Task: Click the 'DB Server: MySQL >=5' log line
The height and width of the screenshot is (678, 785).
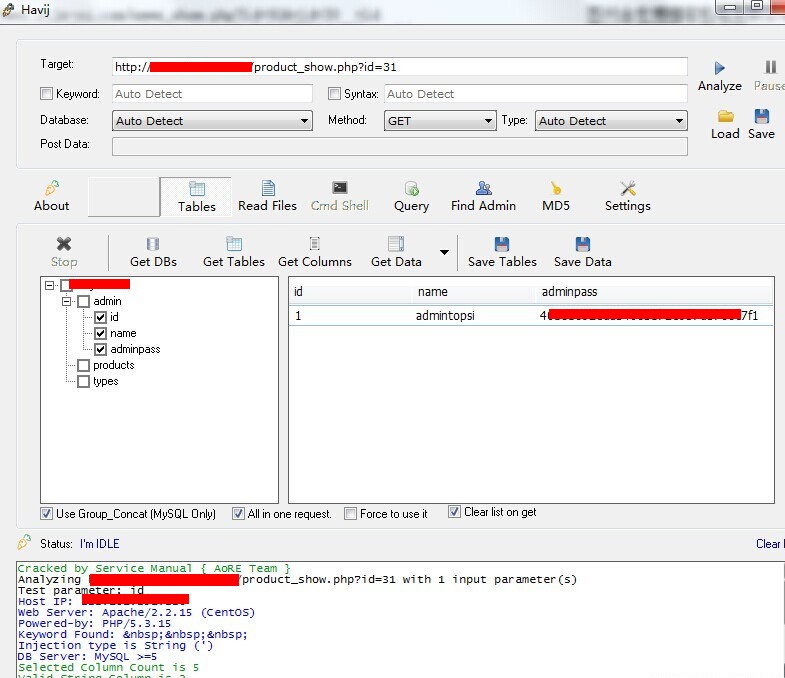Action: pyautogui.click(x=87, y=656)
